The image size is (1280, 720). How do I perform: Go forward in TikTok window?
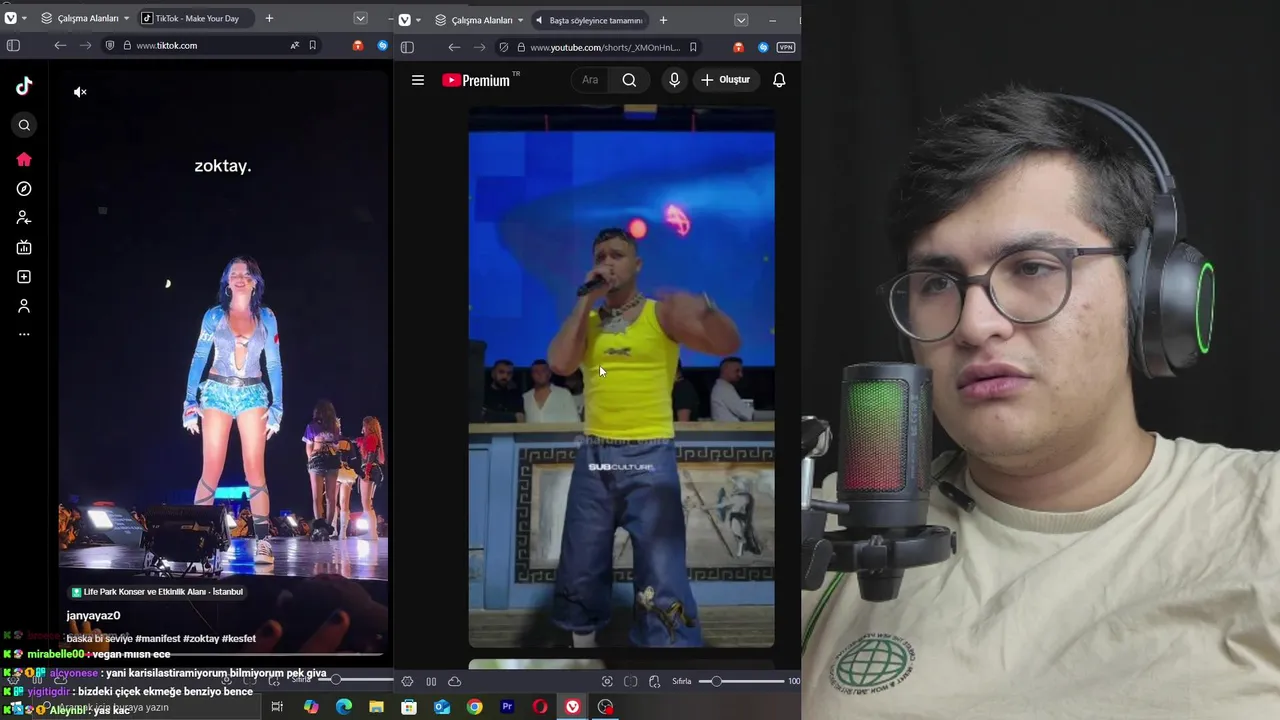tap(85, 45)
